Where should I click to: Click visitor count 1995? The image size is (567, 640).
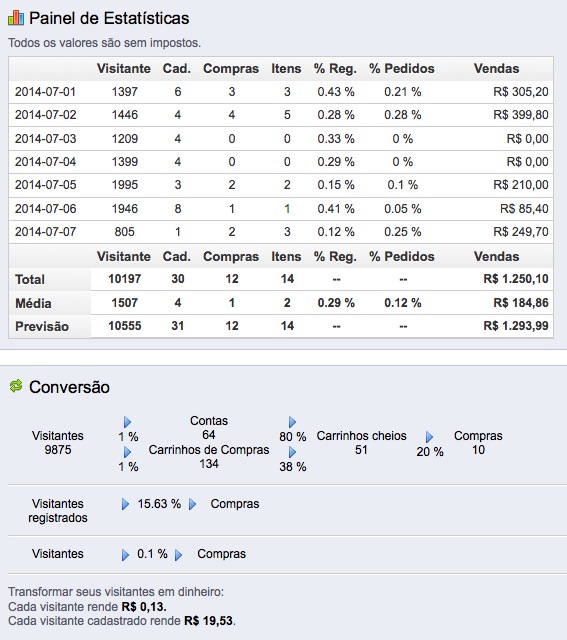(125, 185)
